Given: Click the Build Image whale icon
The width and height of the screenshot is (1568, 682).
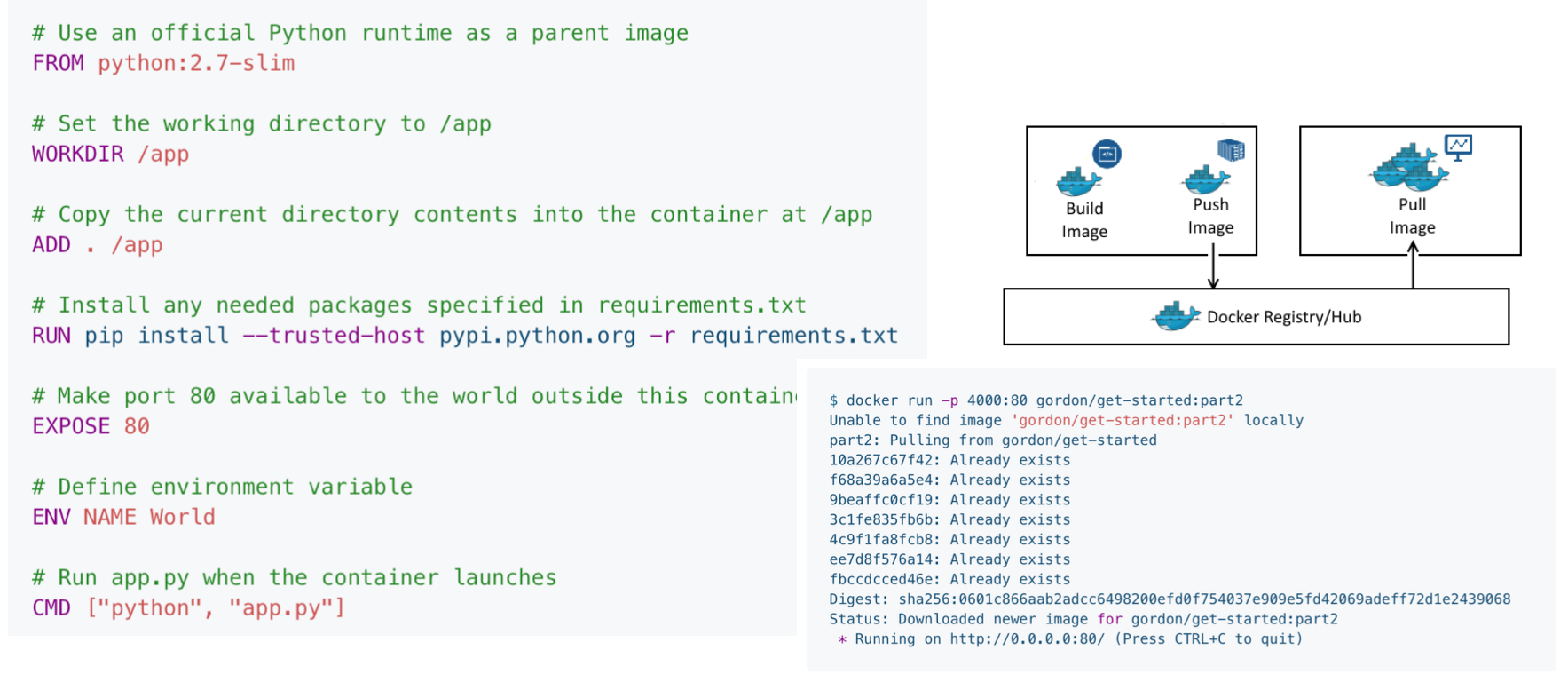Looking at the screenshot, I should click(x=1078, y=182).
